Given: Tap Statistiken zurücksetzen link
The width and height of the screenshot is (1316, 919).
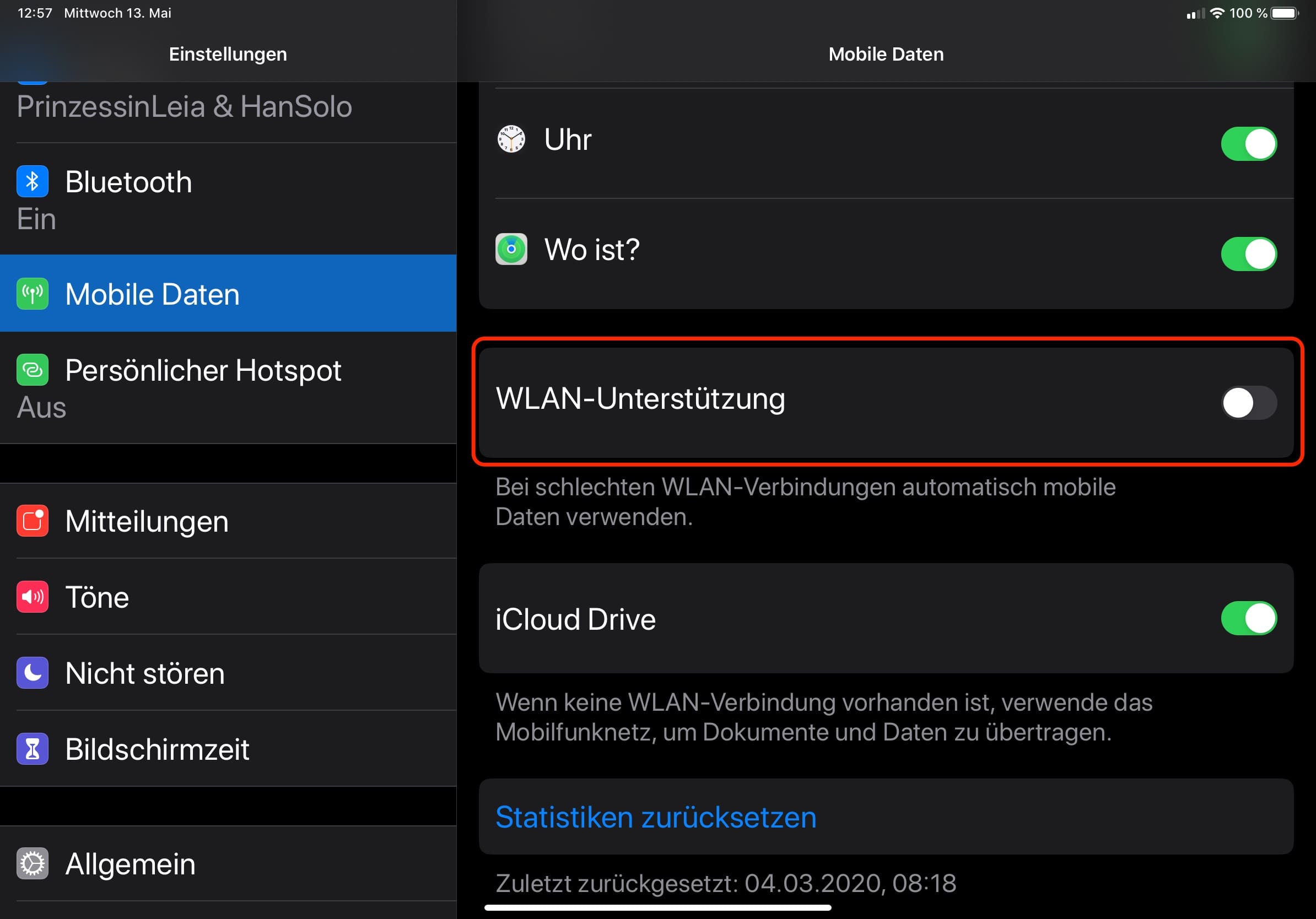Looking at the screenshot, I should (x=656, y=817).
